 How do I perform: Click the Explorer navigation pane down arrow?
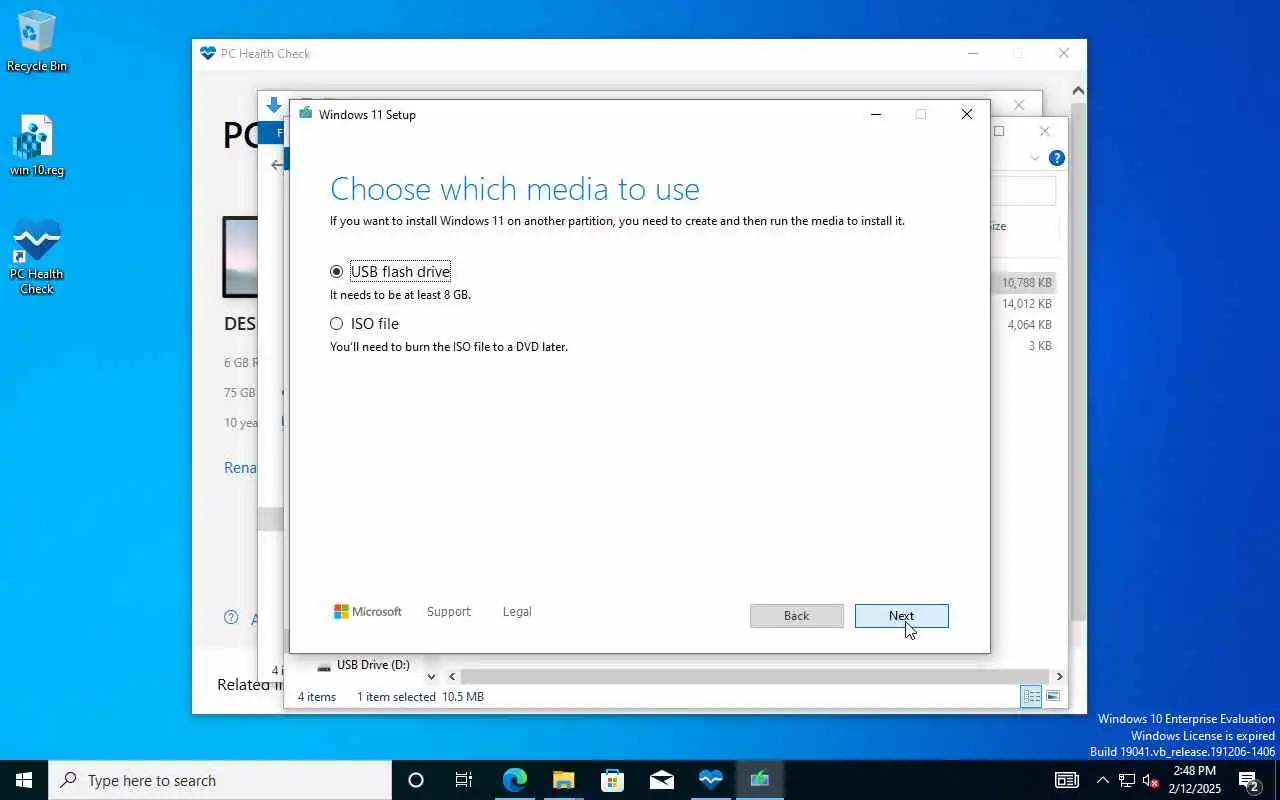point(431,677)
